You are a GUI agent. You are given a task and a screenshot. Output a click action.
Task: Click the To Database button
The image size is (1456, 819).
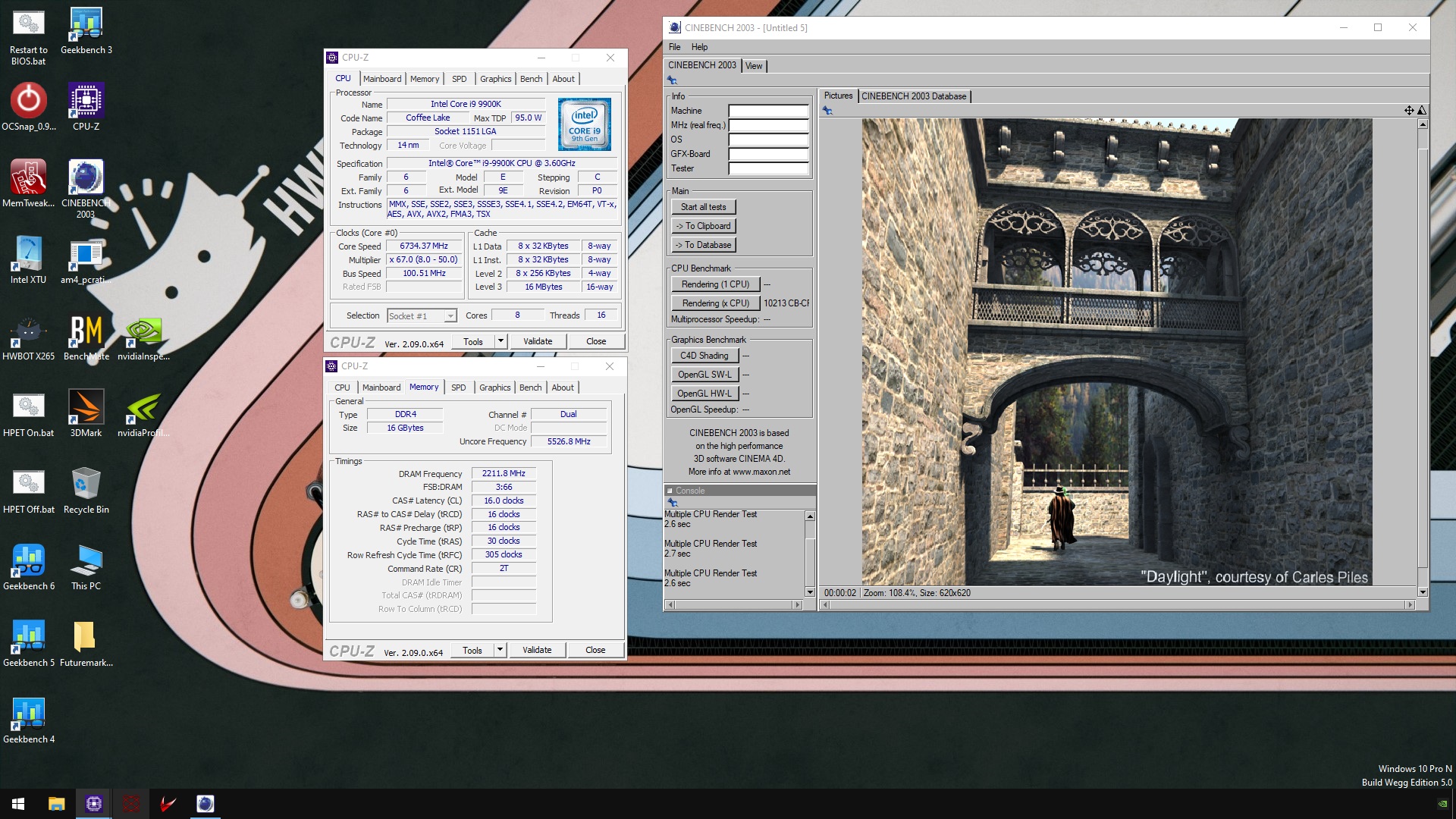point(703,245)
